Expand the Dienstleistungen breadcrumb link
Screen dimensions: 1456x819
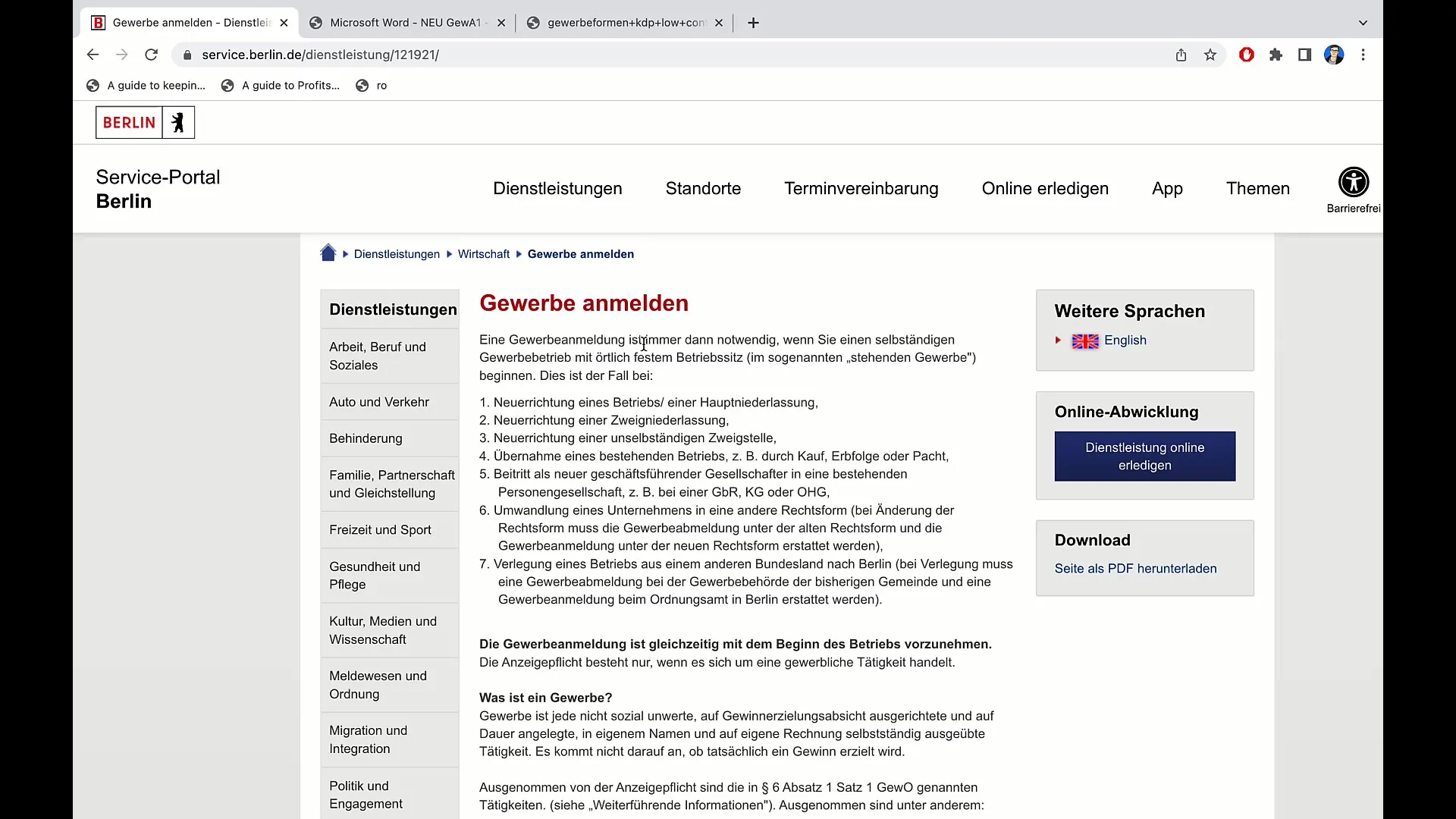tap(397, 254)
